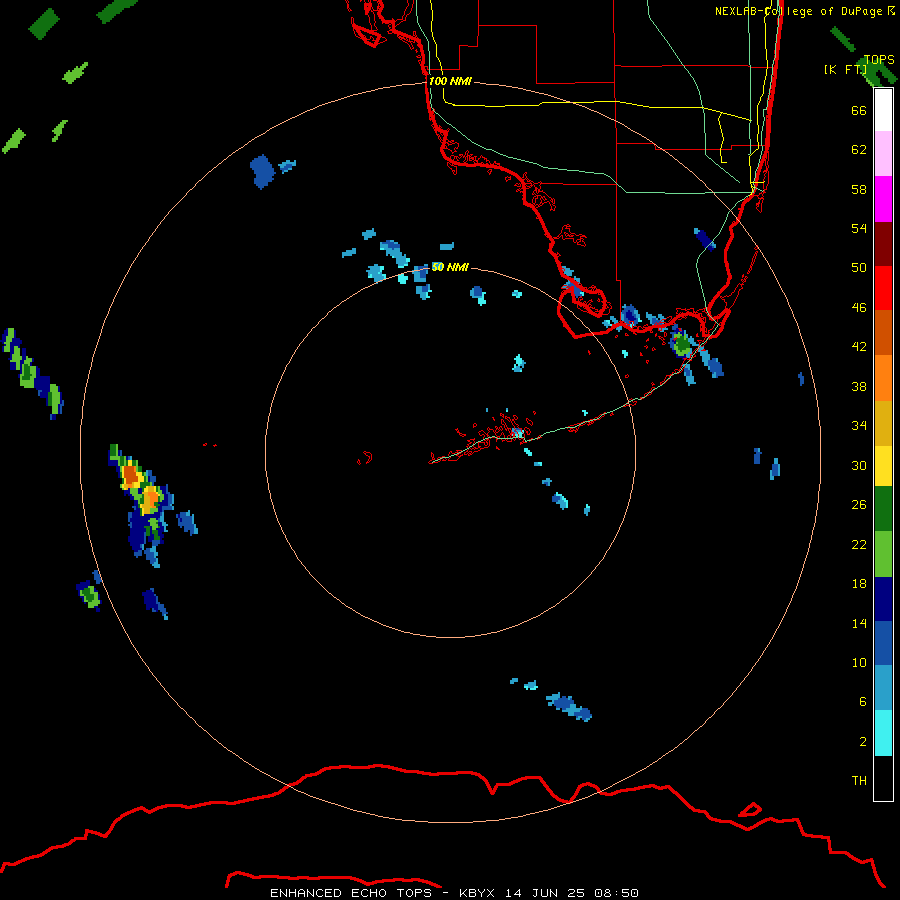The image size is (900, 900).
Task: Click the light pink legend swatch
Action: click(x=883, y=154)
